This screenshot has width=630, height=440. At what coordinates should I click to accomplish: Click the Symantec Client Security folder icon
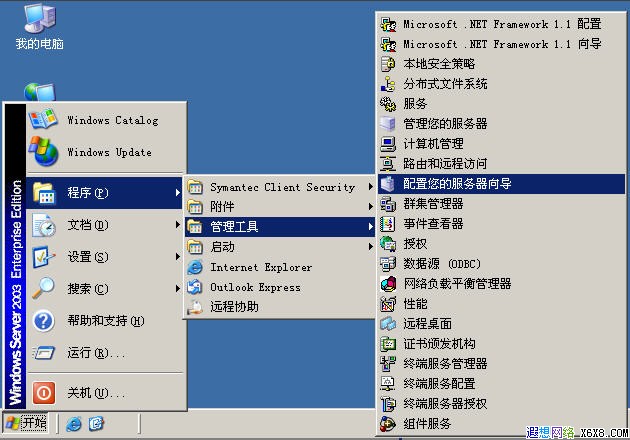tap(195, 187)
